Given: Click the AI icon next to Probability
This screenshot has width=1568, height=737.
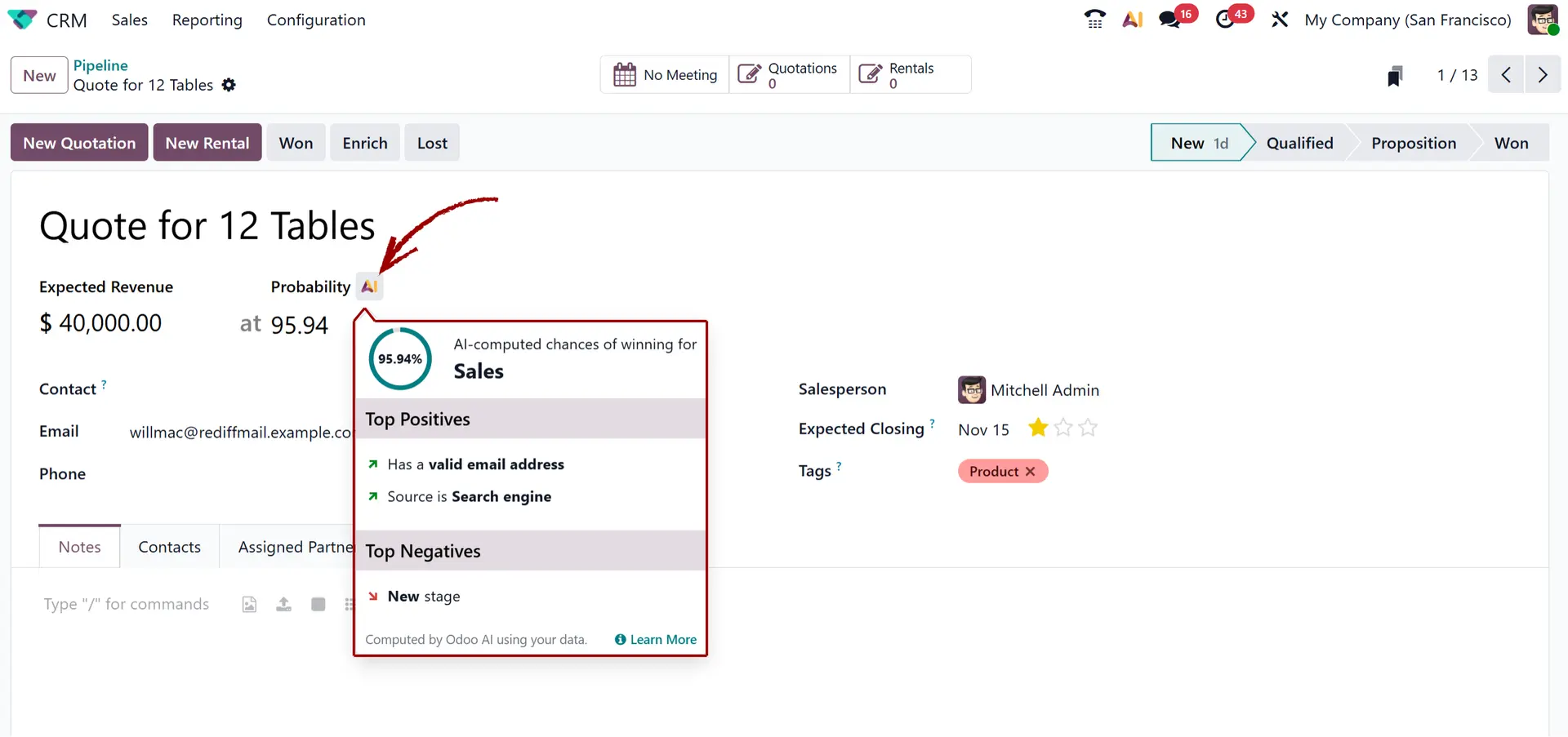Looking at the screenshot, I should click(369, 286).
